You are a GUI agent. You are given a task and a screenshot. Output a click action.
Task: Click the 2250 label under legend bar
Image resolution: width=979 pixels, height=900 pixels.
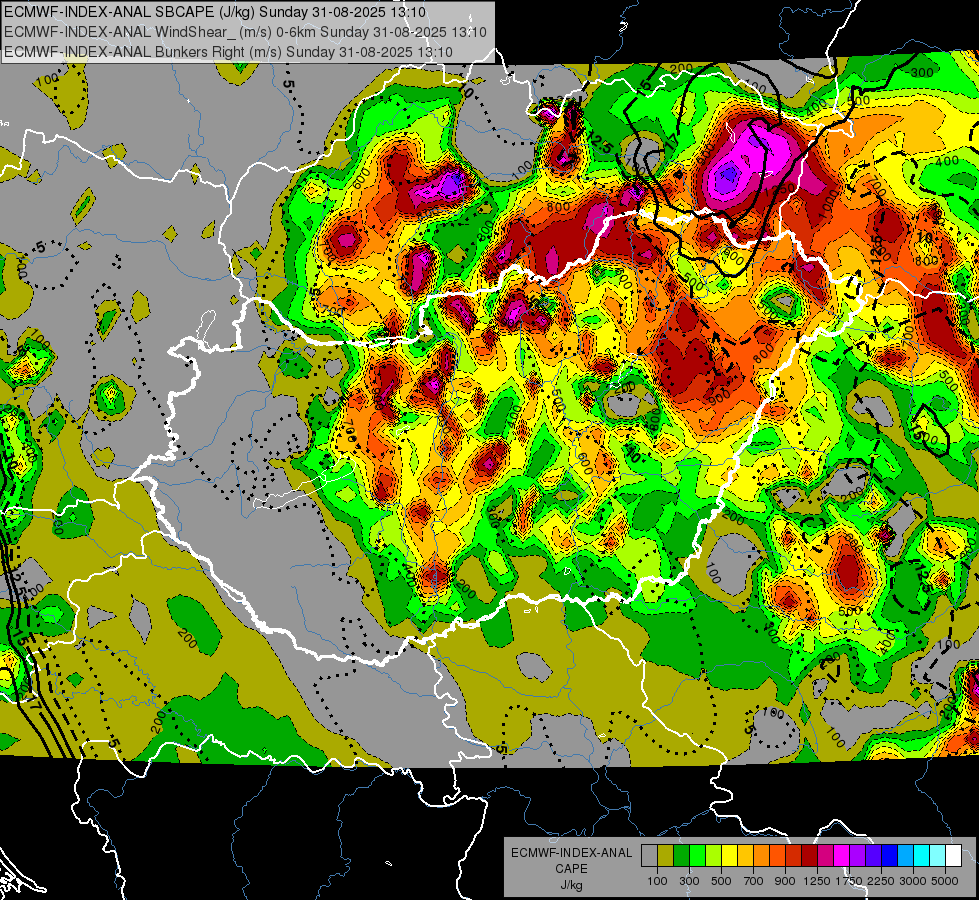(x=882, y=881)
